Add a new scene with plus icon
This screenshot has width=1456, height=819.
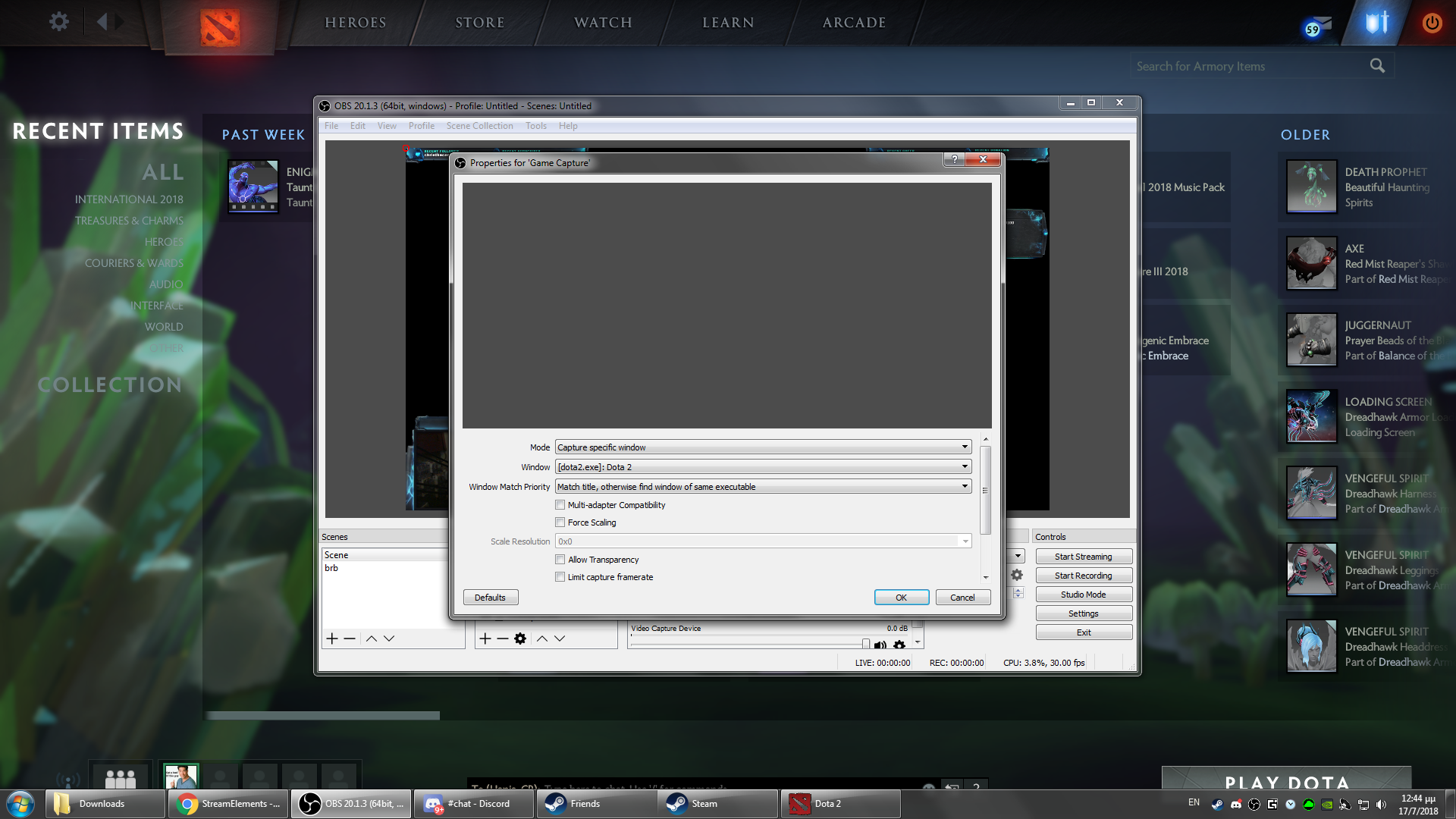(331, 639)
